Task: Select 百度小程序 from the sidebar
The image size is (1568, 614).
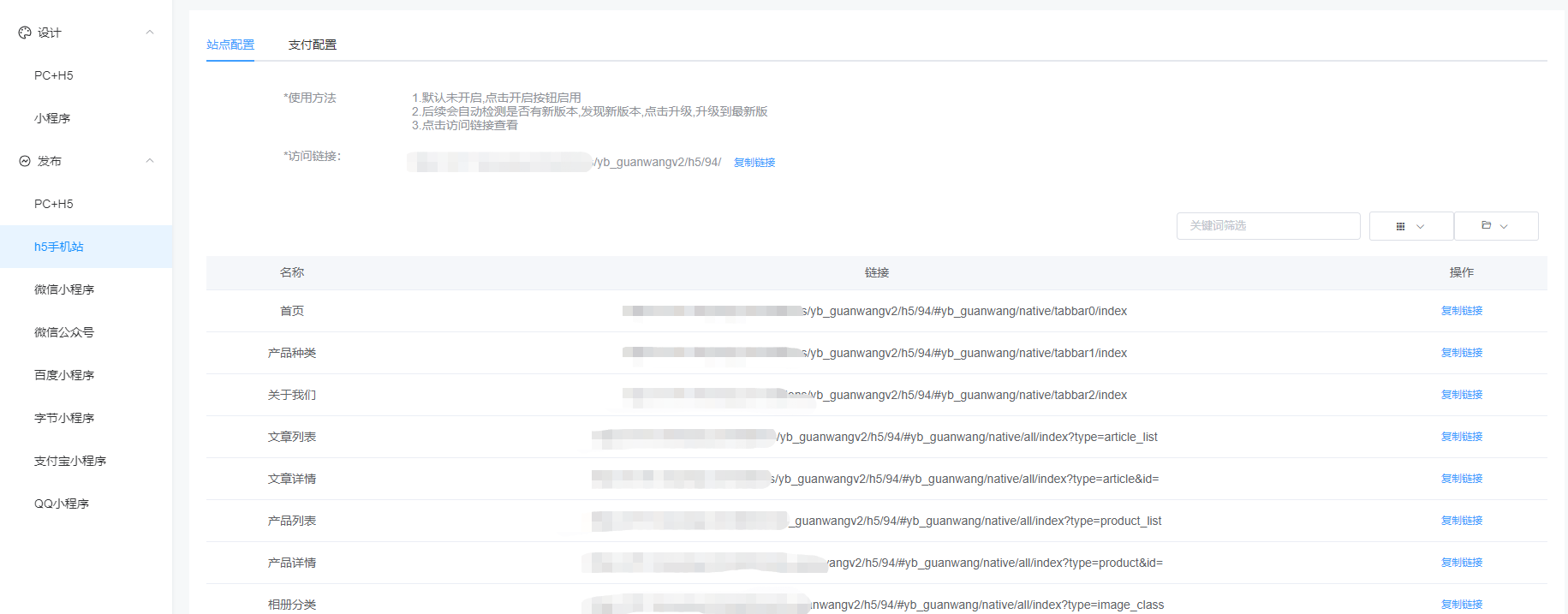Action: 64,375
